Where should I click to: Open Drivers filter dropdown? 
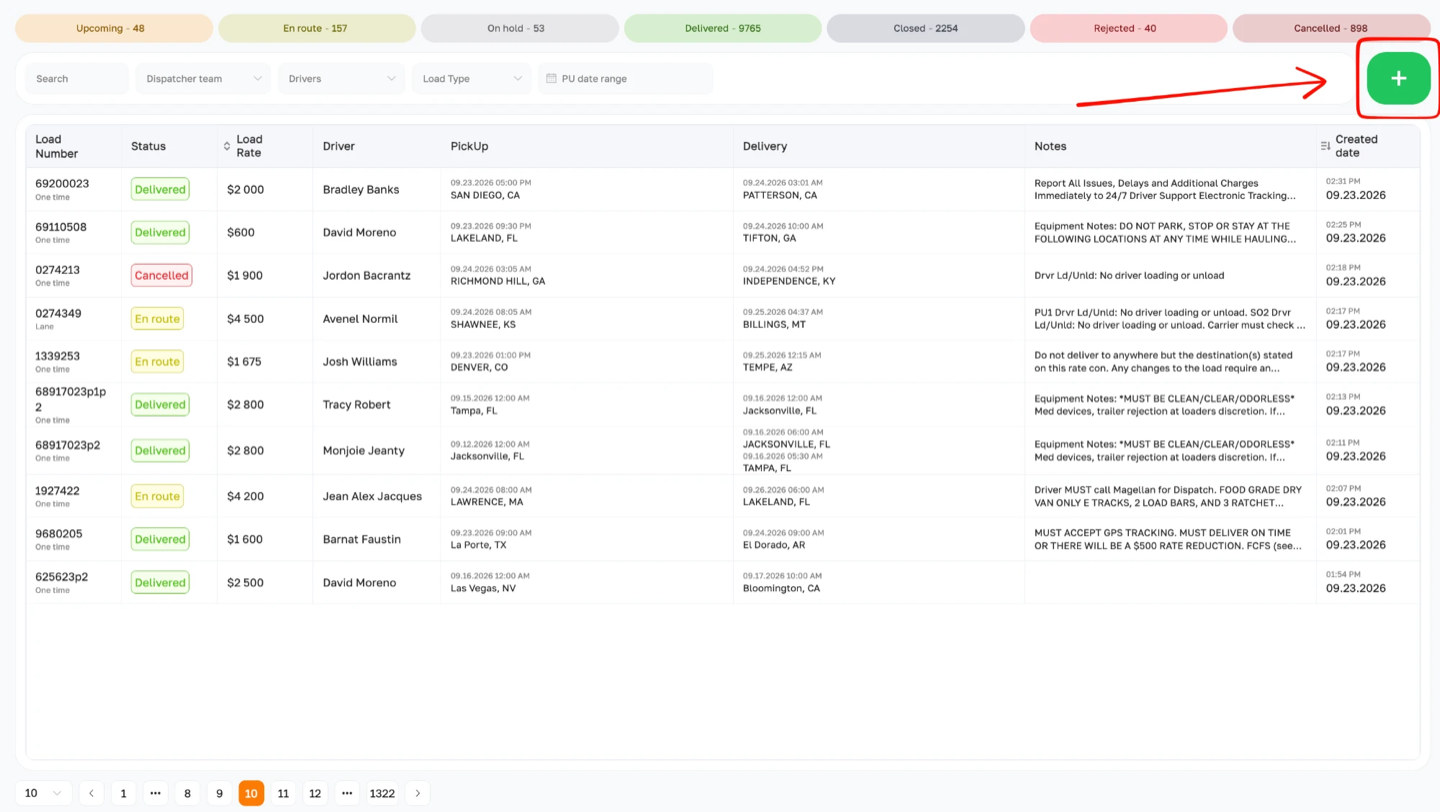click(341, 78)
